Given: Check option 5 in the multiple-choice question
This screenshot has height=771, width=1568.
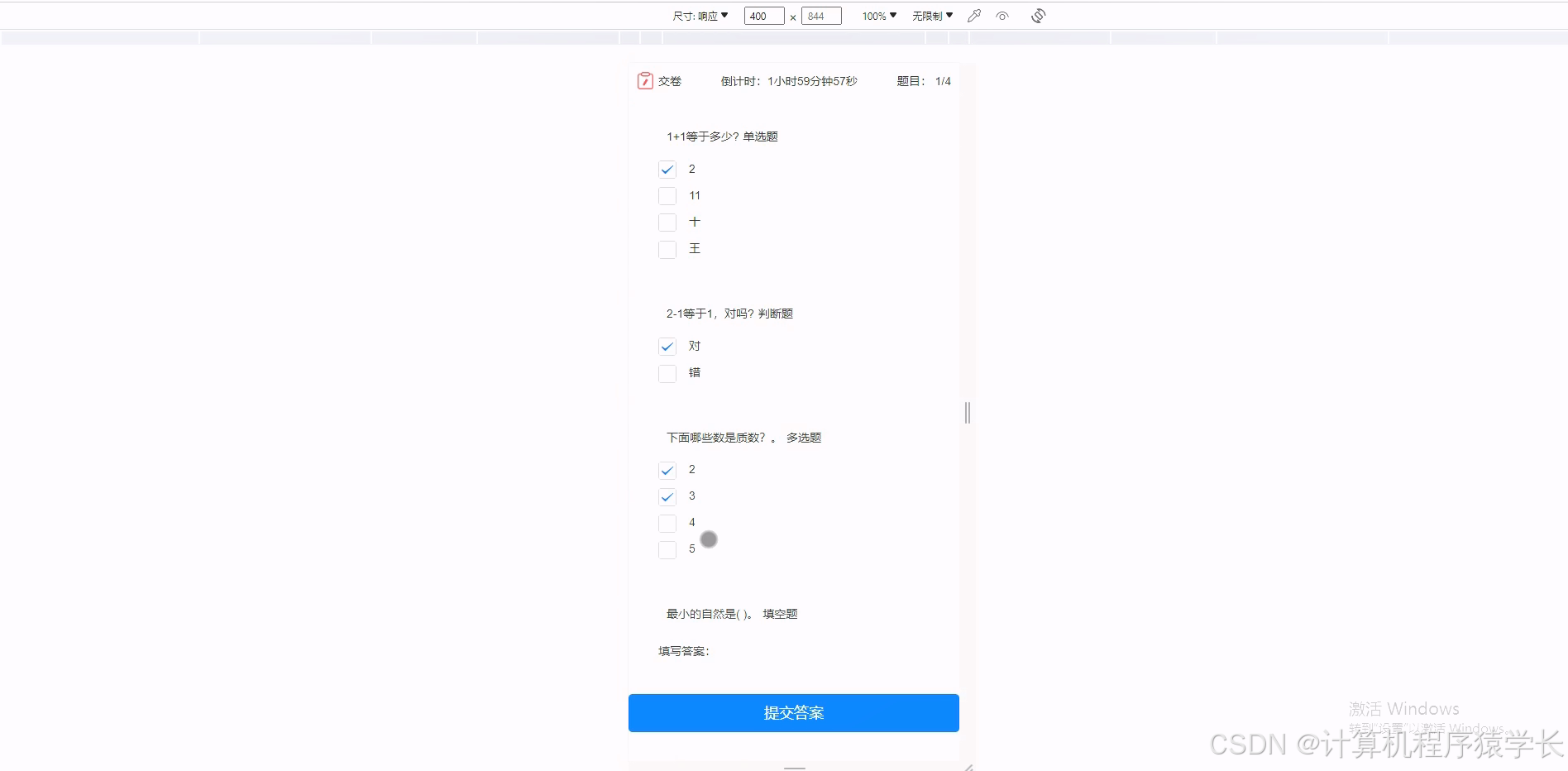Looking at the screenshot, I should (x=667, y=549).
